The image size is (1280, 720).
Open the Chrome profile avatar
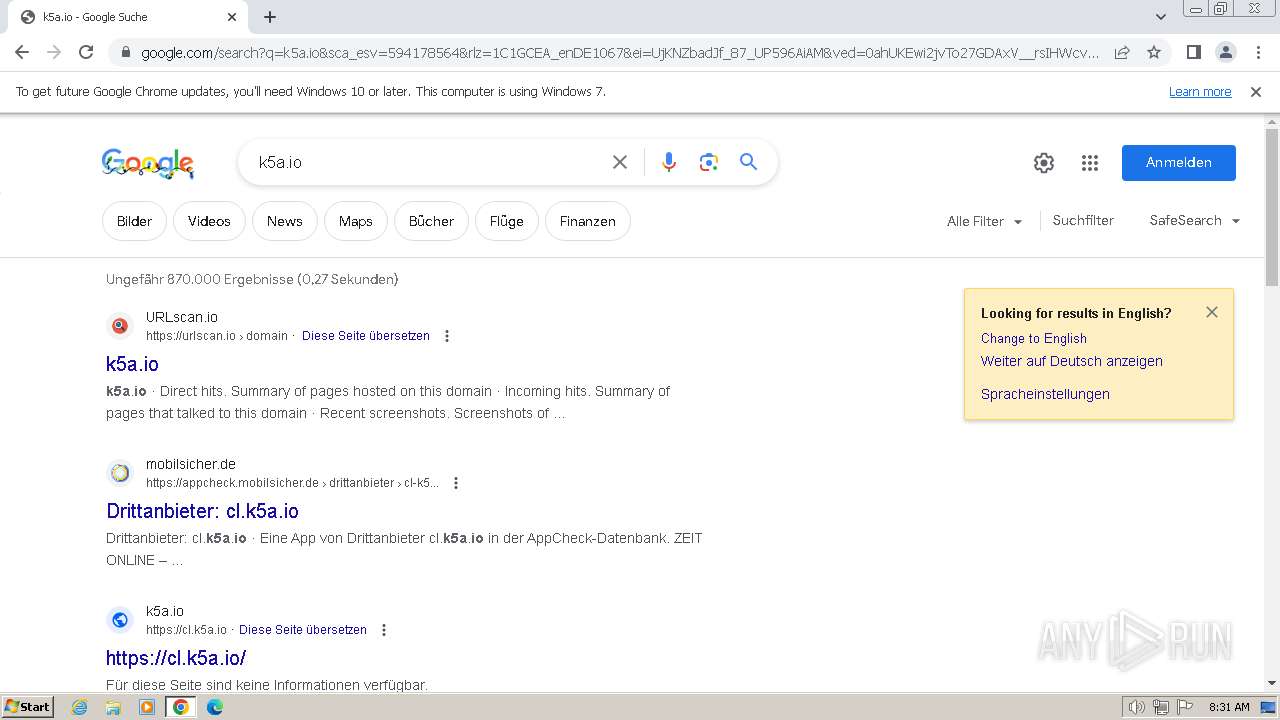pos(1225,52)
